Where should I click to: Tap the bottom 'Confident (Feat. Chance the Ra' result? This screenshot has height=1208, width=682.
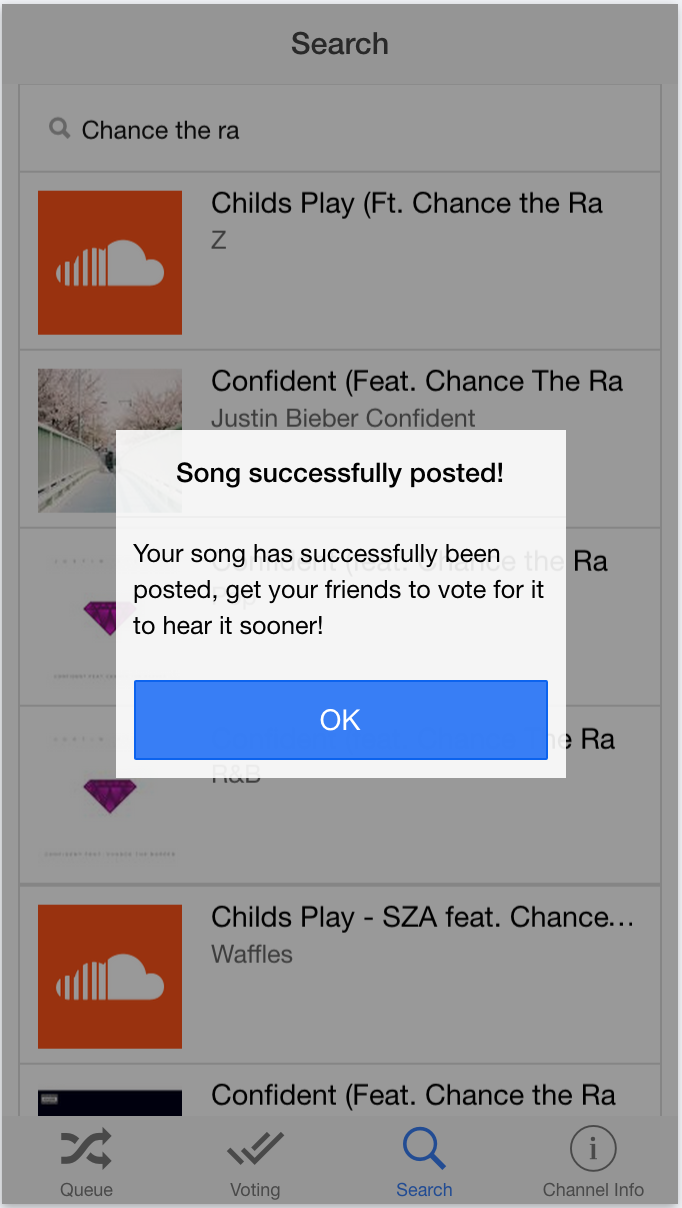coord(413,1096)
